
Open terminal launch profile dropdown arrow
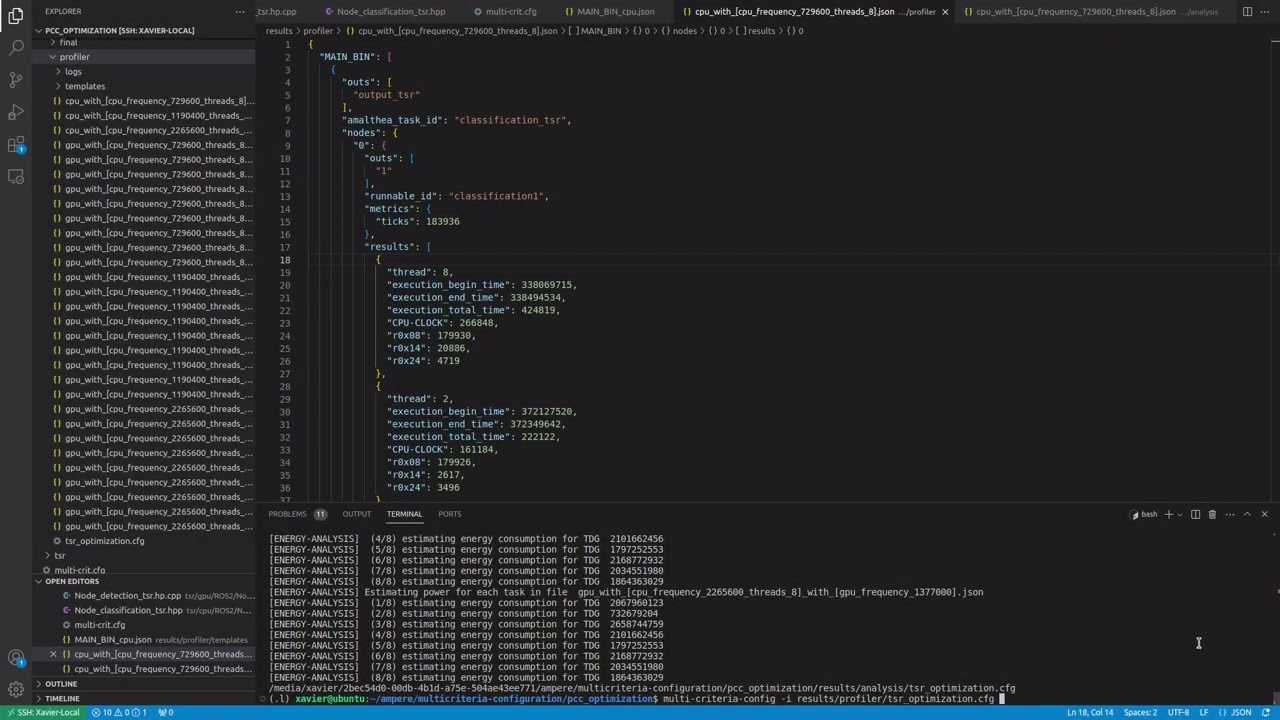tap(1180, 514)
